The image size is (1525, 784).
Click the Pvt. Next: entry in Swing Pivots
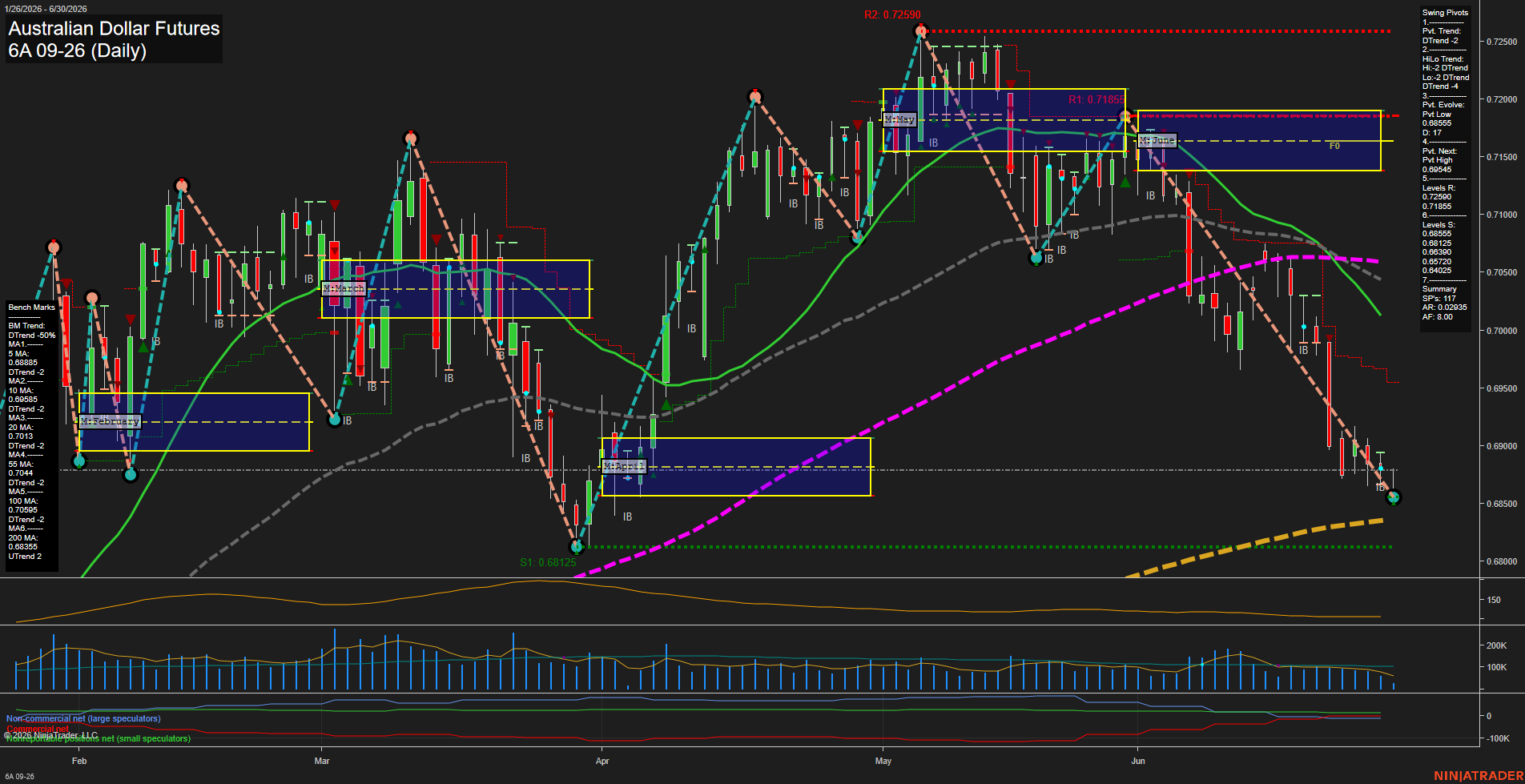coord(1440,151)
